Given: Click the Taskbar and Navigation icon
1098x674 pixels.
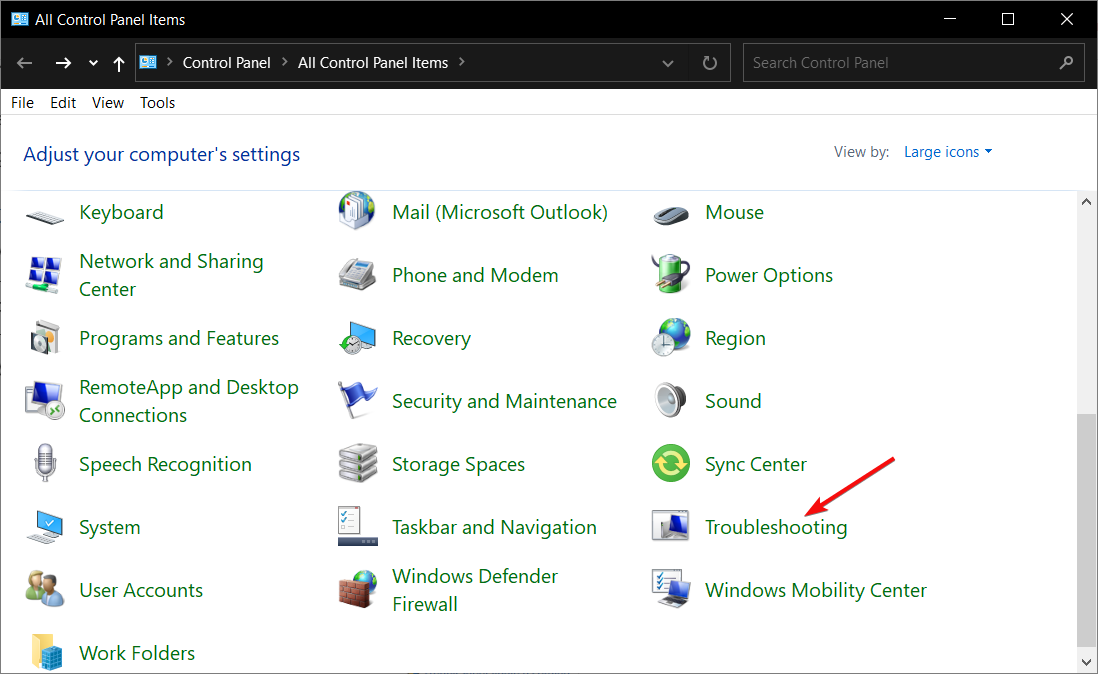Looking at the screenshot, I should coord(357,526).
